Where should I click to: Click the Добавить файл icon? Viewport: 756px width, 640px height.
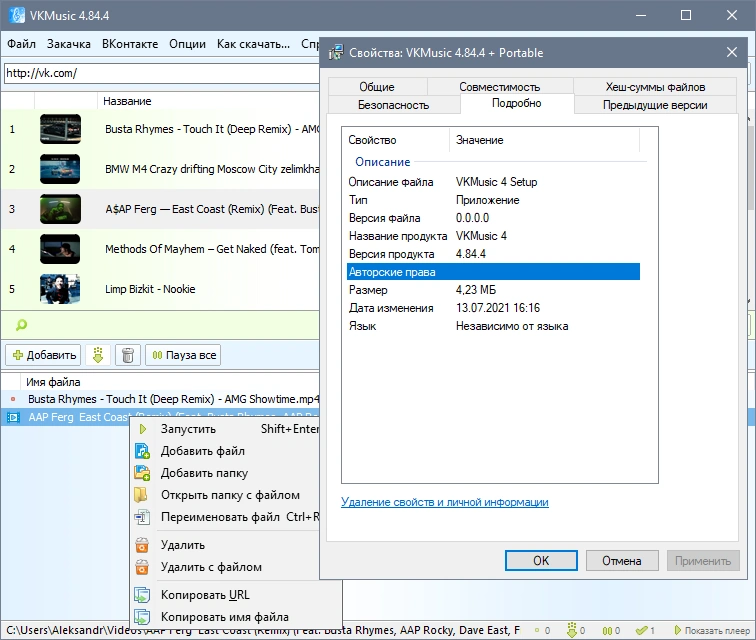(x=142, y=451)
